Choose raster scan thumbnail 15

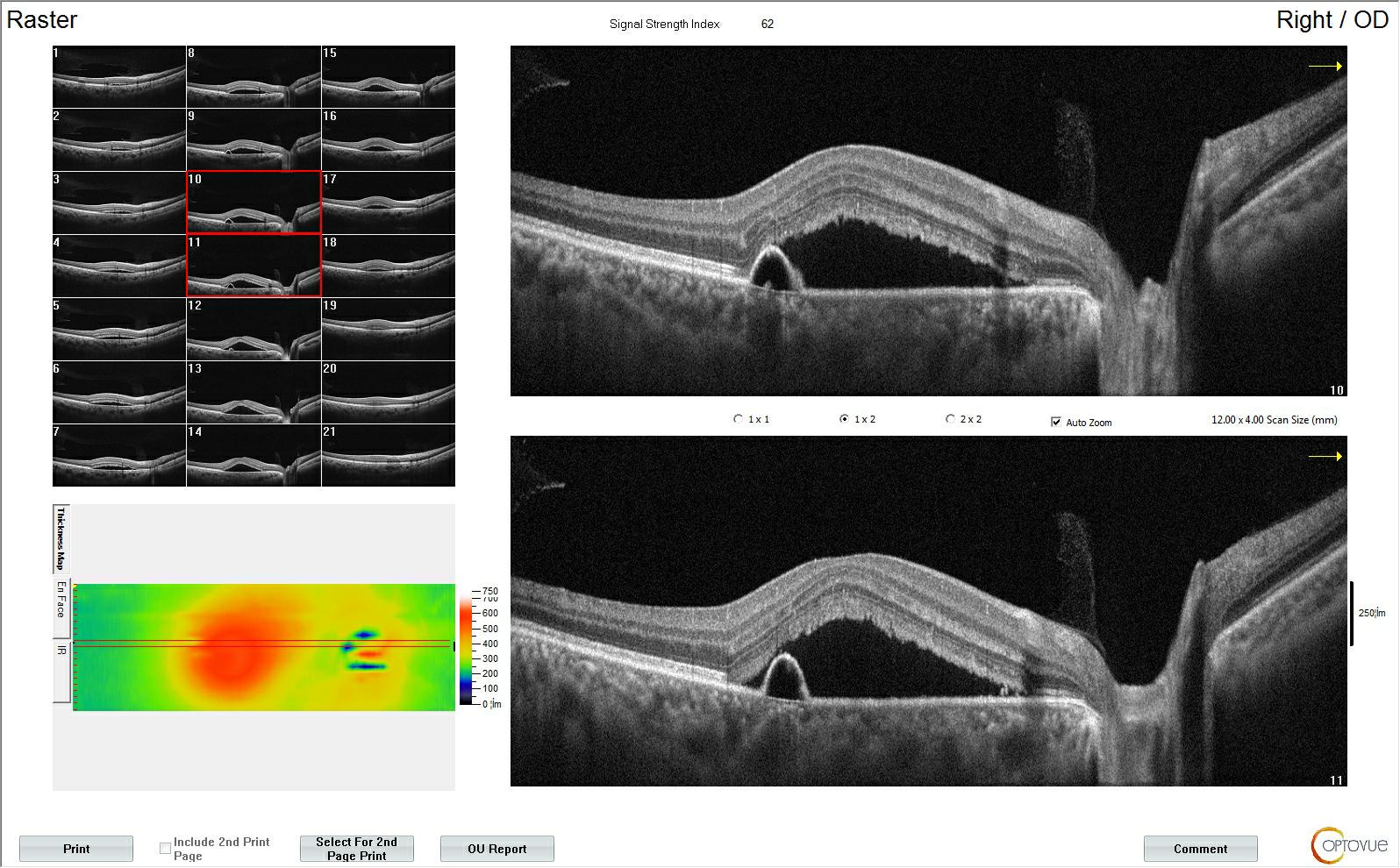click(388, 77)
